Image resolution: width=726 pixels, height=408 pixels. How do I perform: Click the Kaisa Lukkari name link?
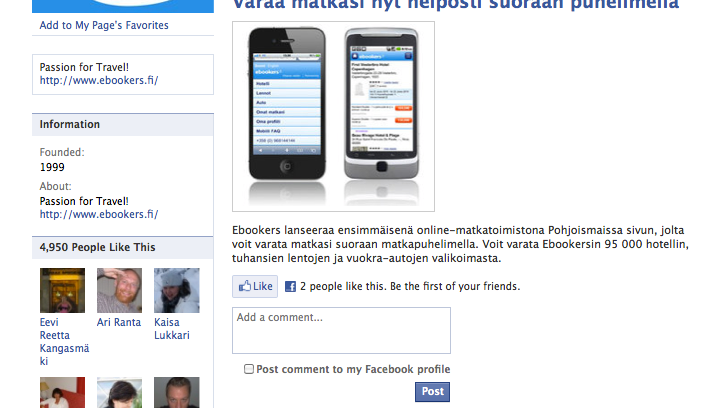point(172,329)
